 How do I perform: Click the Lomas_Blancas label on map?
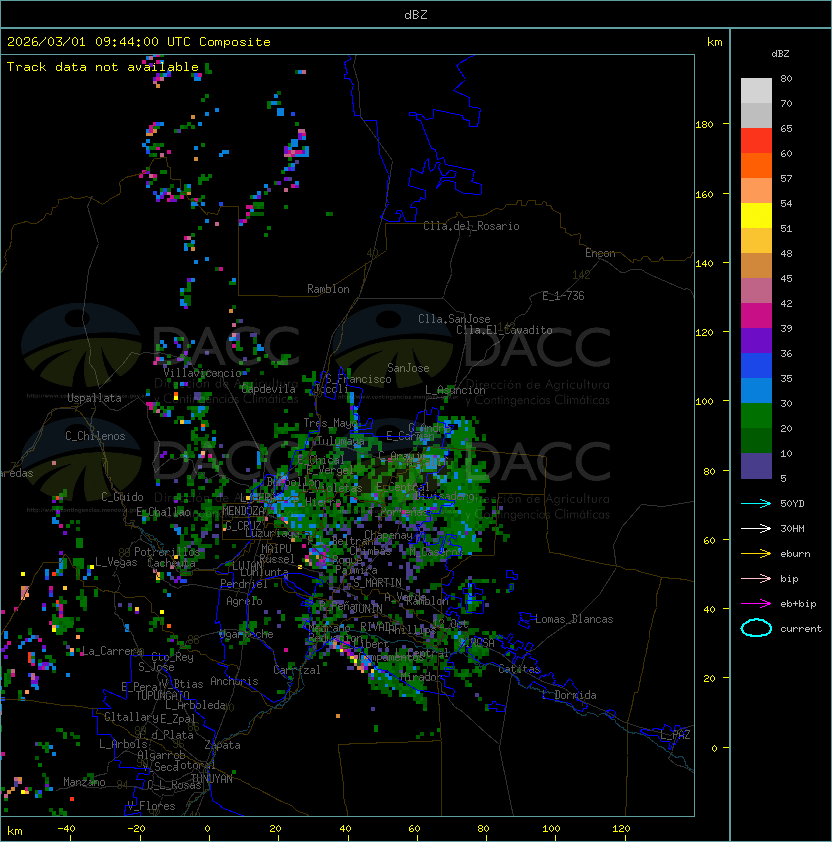(574, 619)
